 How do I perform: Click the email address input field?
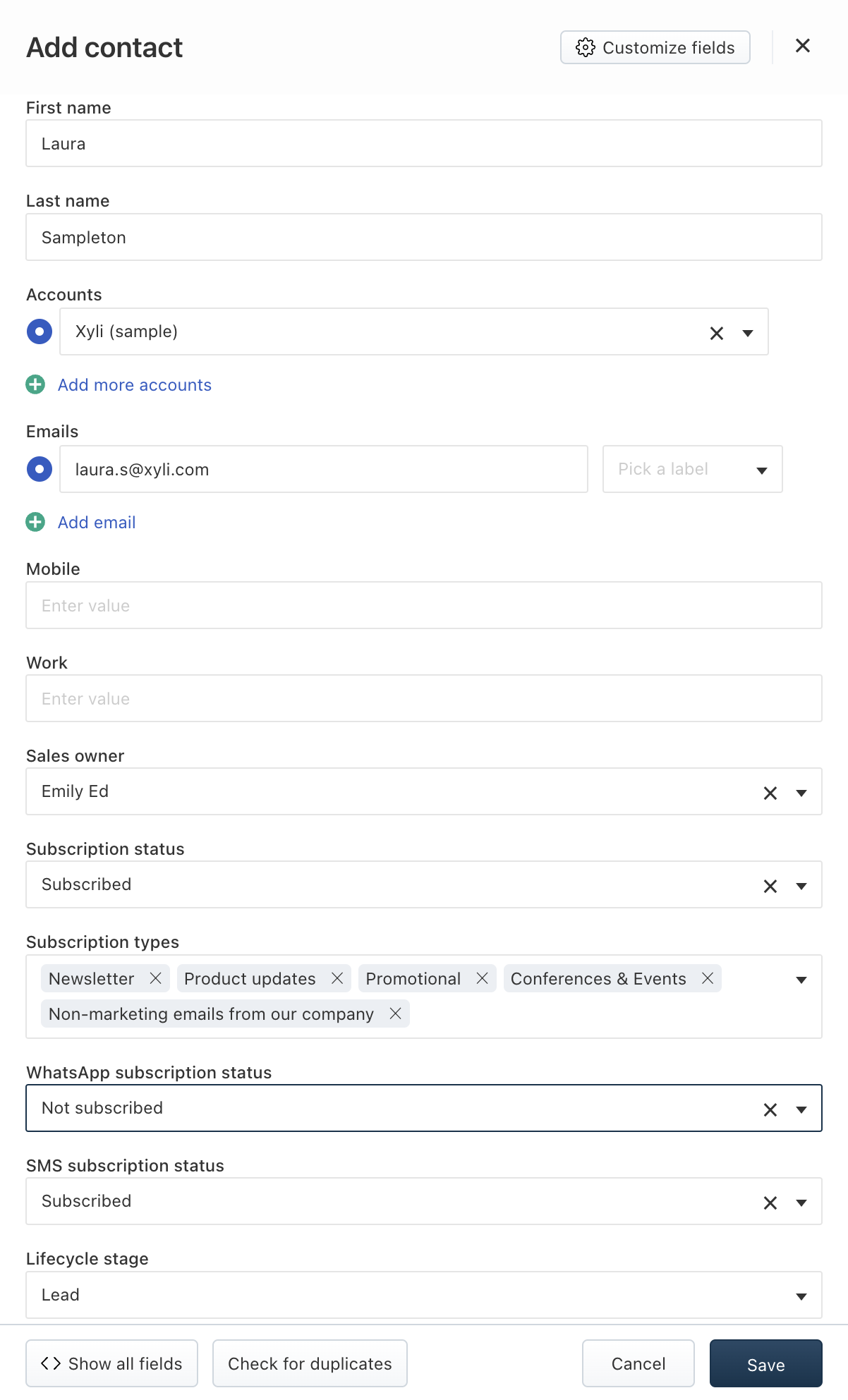(324, 469)
